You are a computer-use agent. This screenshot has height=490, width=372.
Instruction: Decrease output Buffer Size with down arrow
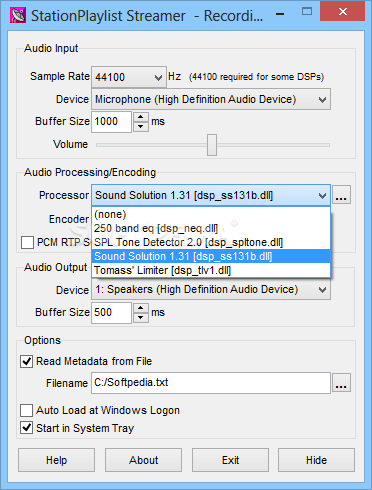point(141,317)
